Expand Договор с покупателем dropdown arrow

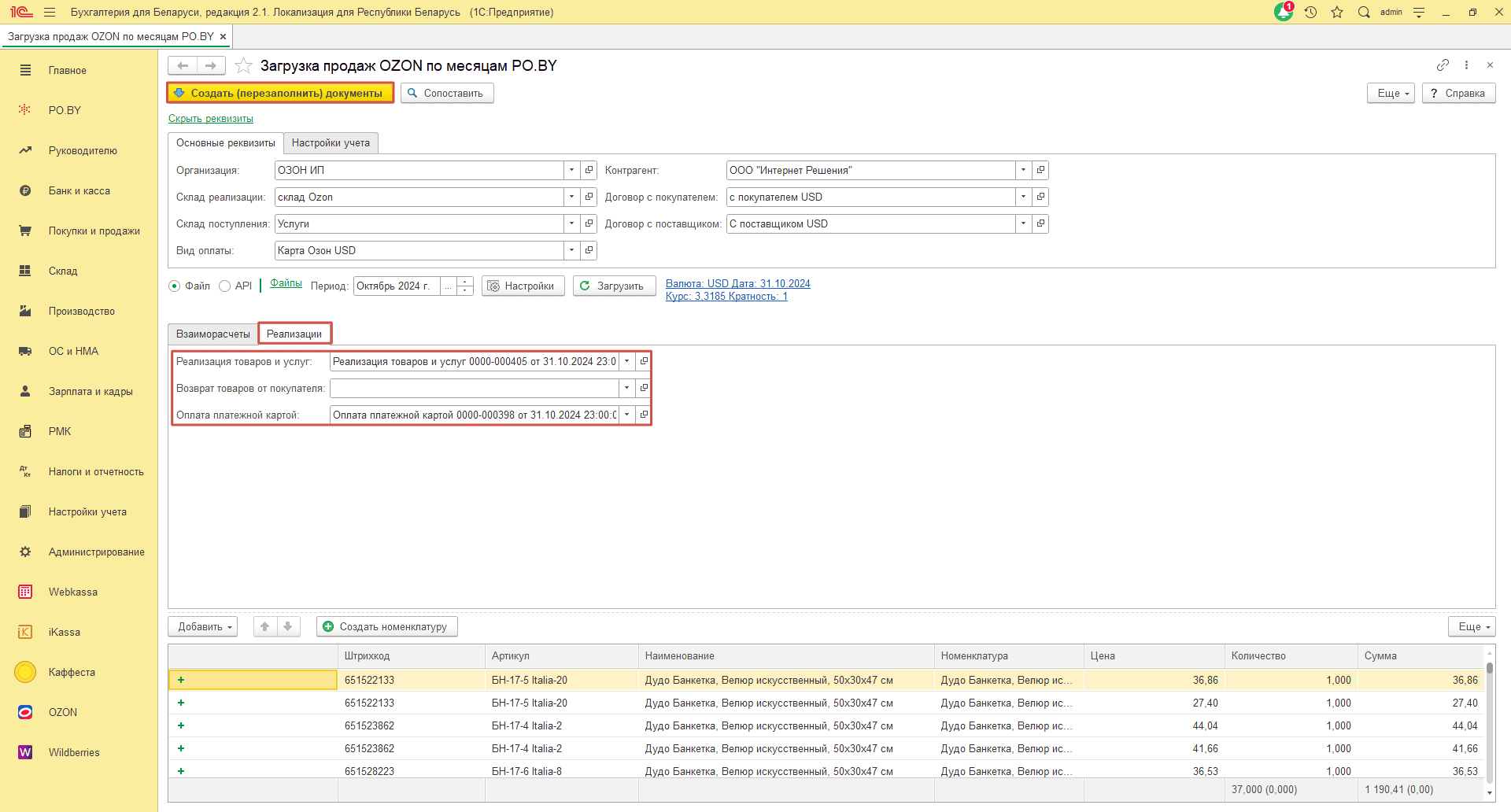coord(1023,197)
